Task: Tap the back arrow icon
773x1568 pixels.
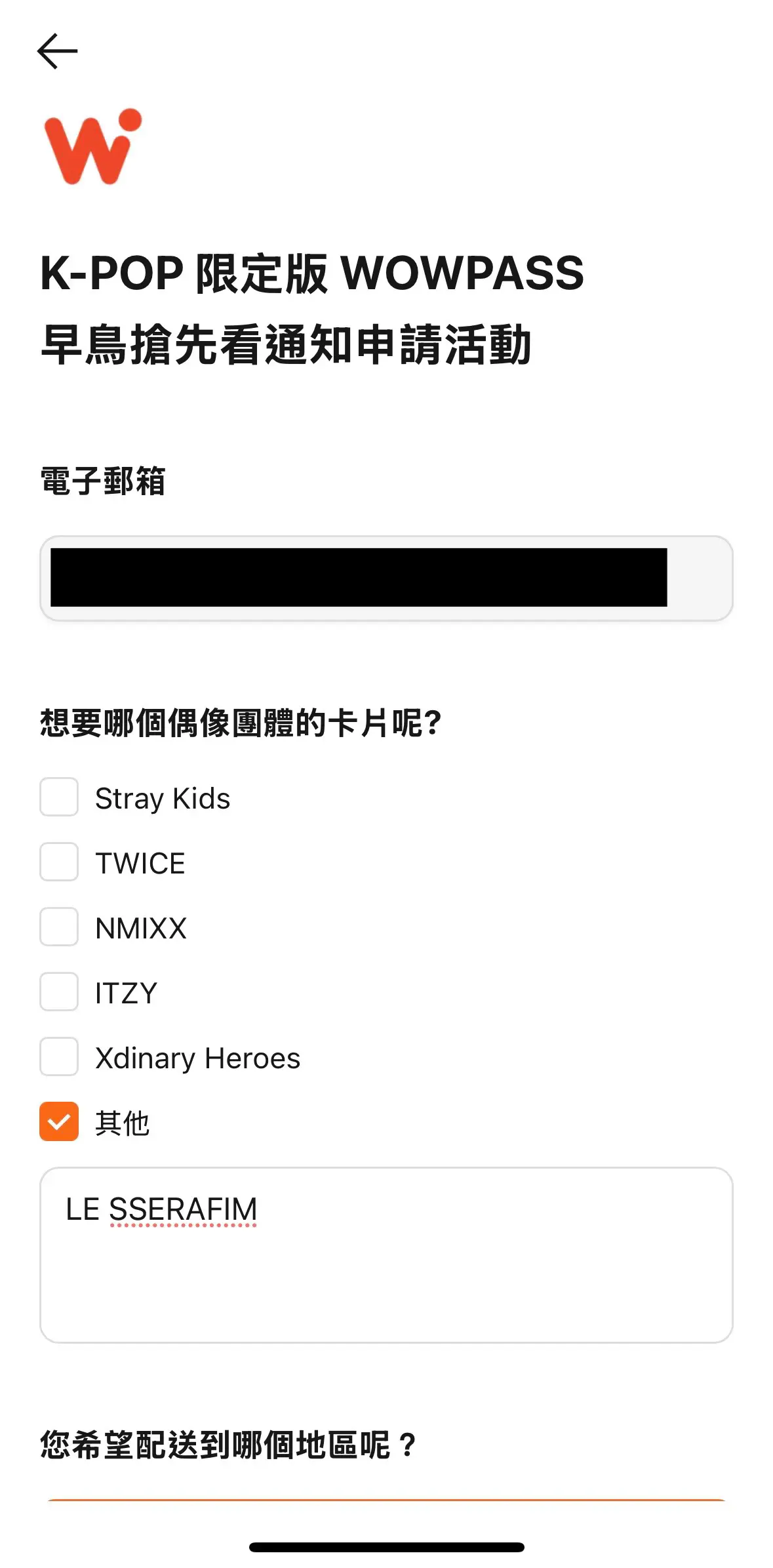Action: (58, 51)
